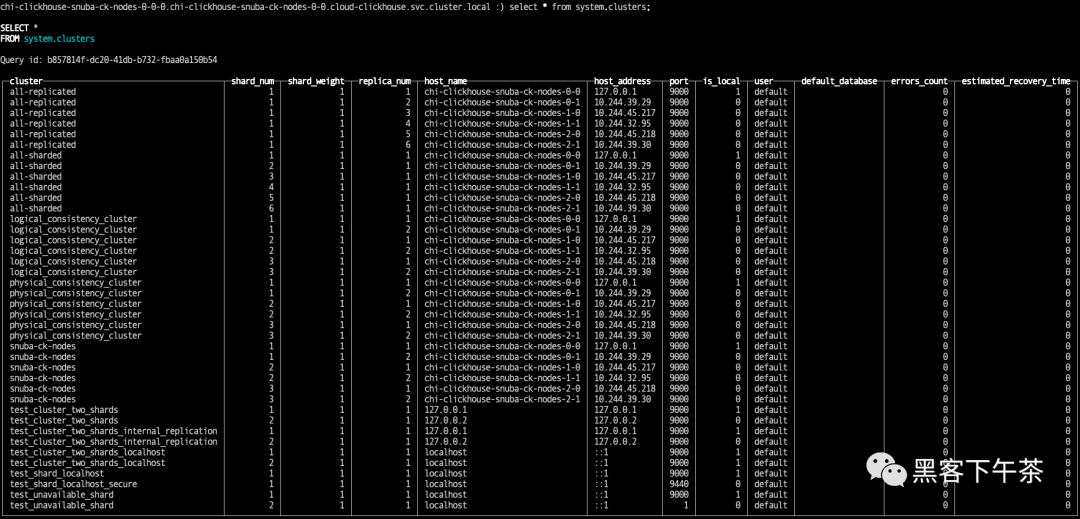The image size is (1080, 519).
Task: Click the 'host_address' column header
Action: (x=622, y=81)
